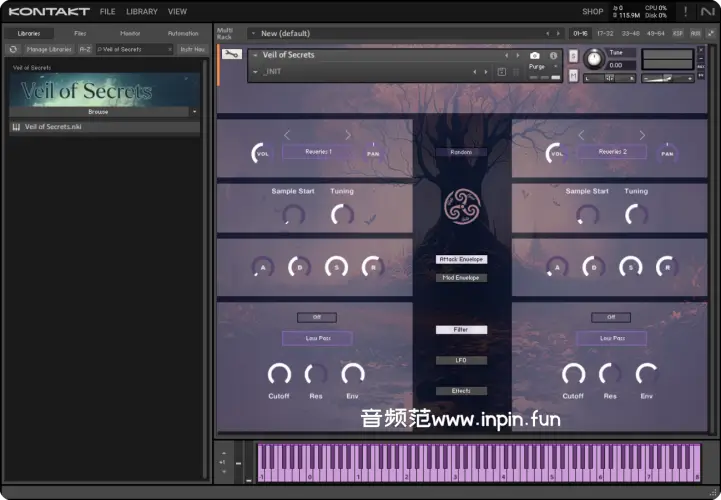This screenshot has width=721, height=500.
Task: Click the triskelion emblem in center
Action: point(462,207)
